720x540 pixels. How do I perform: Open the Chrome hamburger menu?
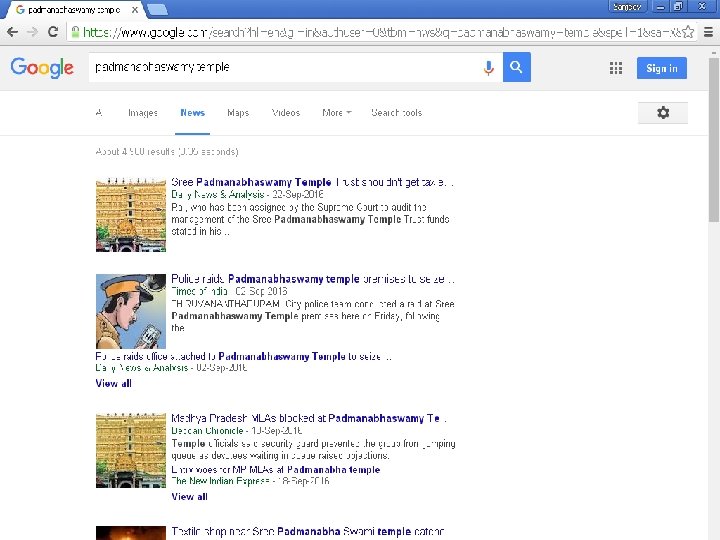tap(709, 32)
